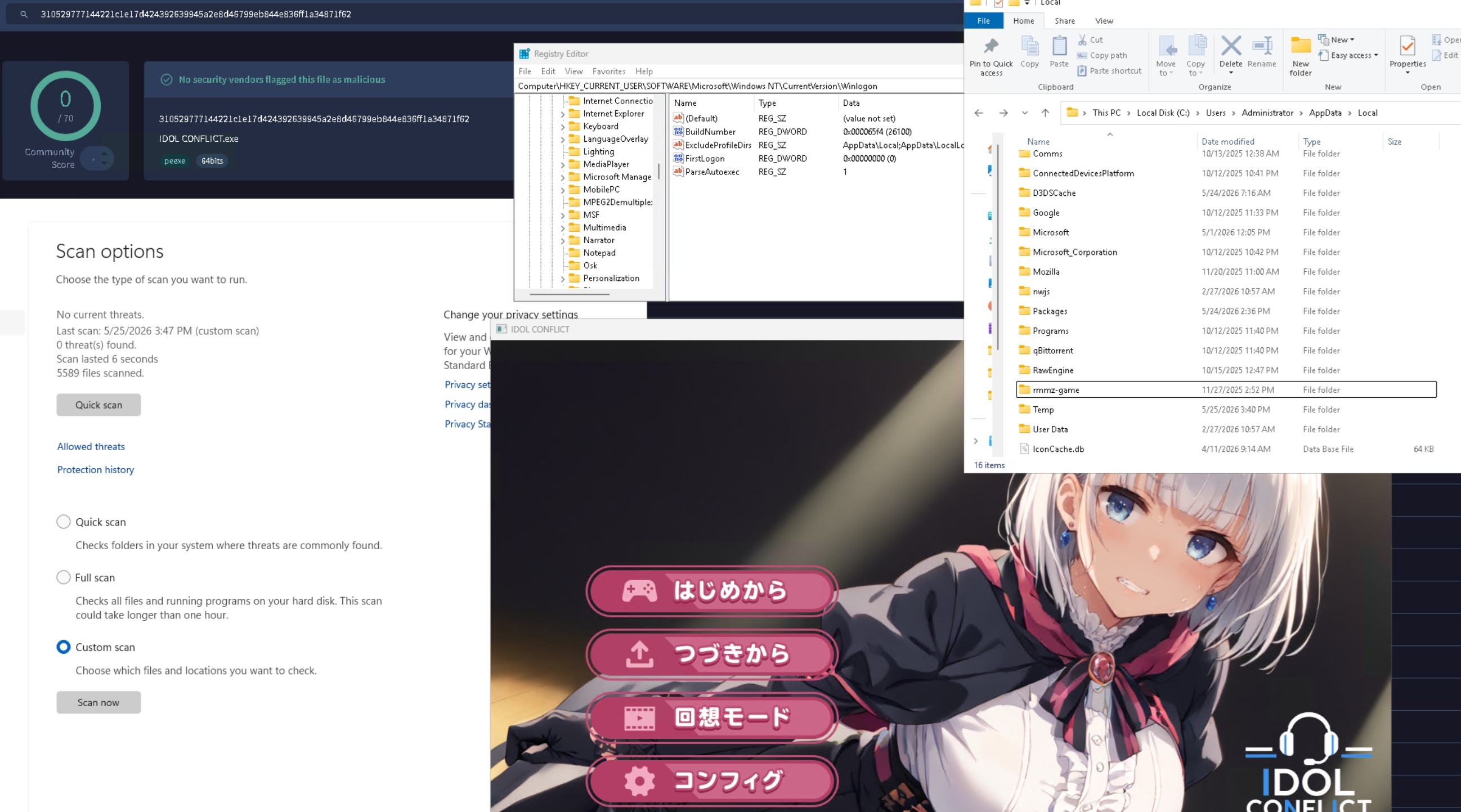This screenshot has height=812, width=1461.
Task: Open Registry Editor Help menu
Action: point(644,71)
